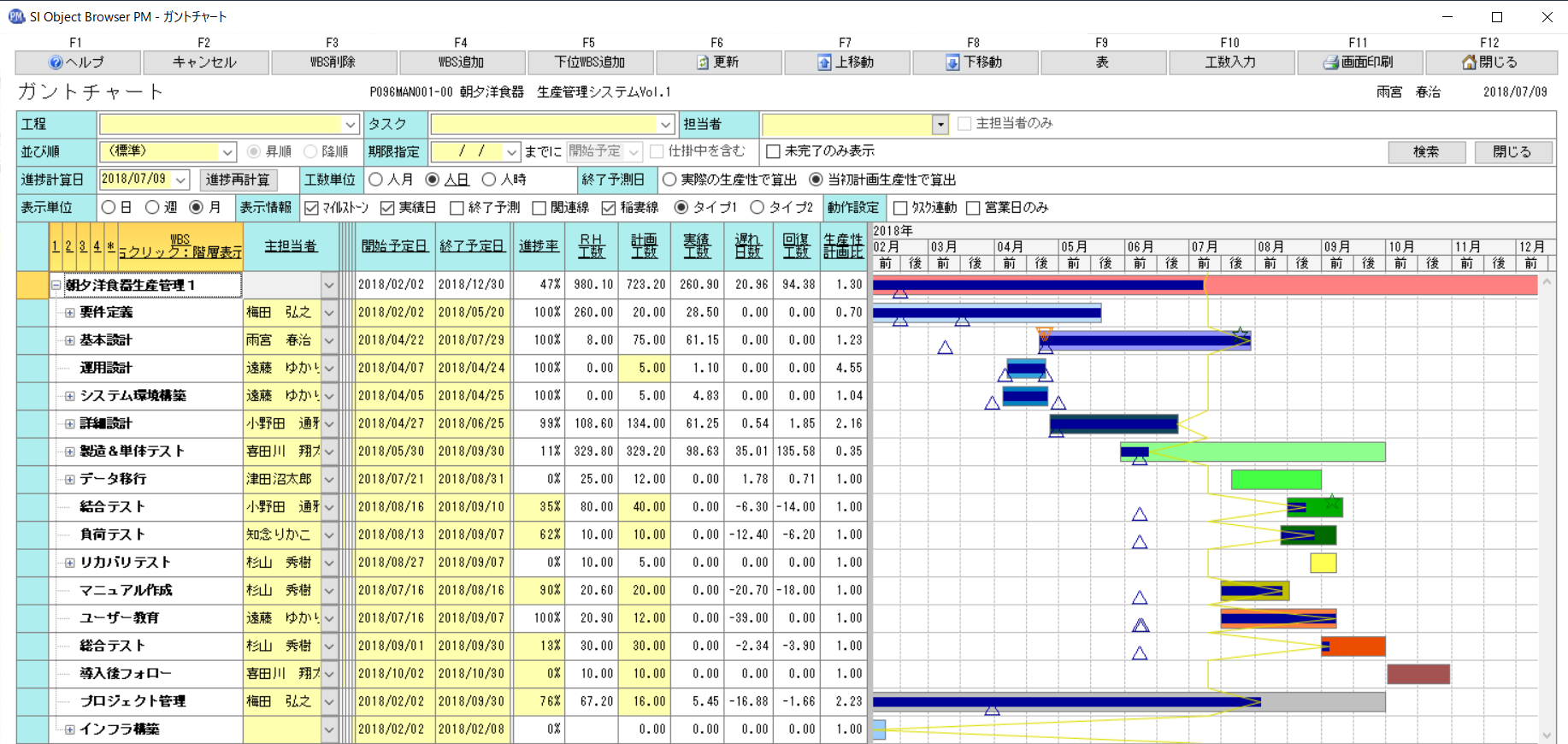Click the Gantt vertical scrollbar down arrow
This screenshot has height=744, width=1568.
point(1547,735)
